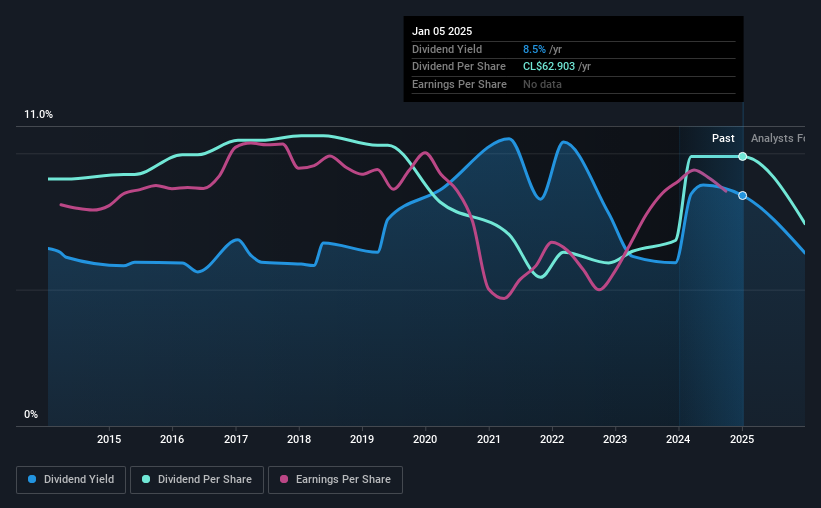Click the Analysts Forecasts section label
This screenshot has height=508, width=821.
click(778, 138)
